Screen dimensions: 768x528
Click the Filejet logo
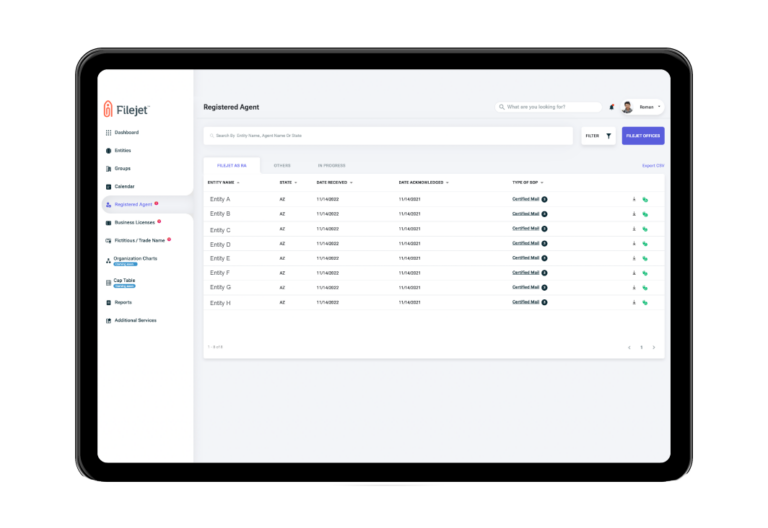pyautogui.click(x=126, y=109)
